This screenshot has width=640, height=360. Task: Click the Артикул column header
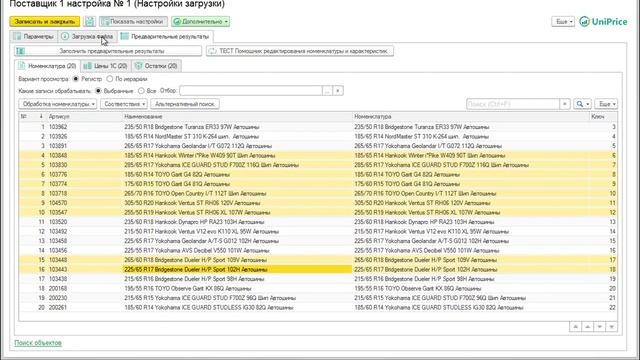84,116
